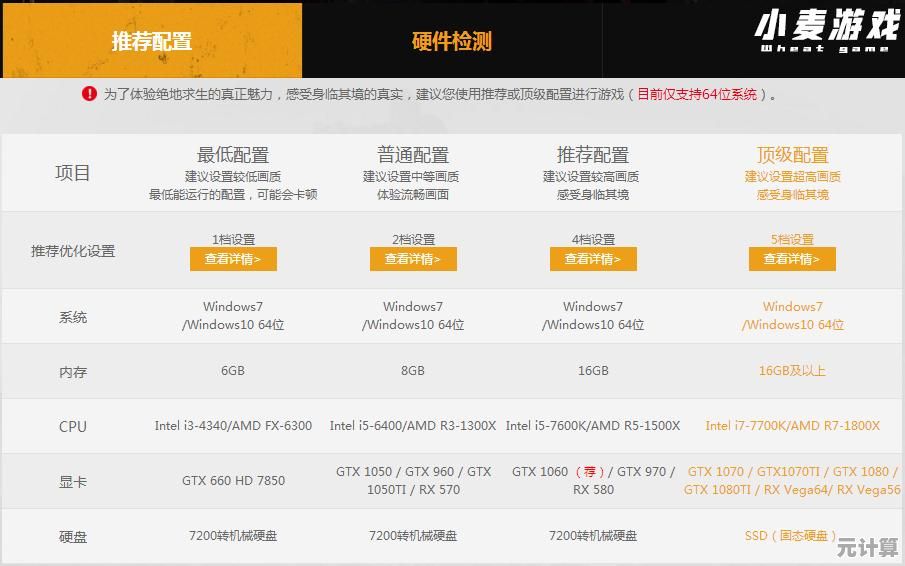
Task: Click the red 目前仅支持64位系统 notice text
Action: click(x=697, y=94)
